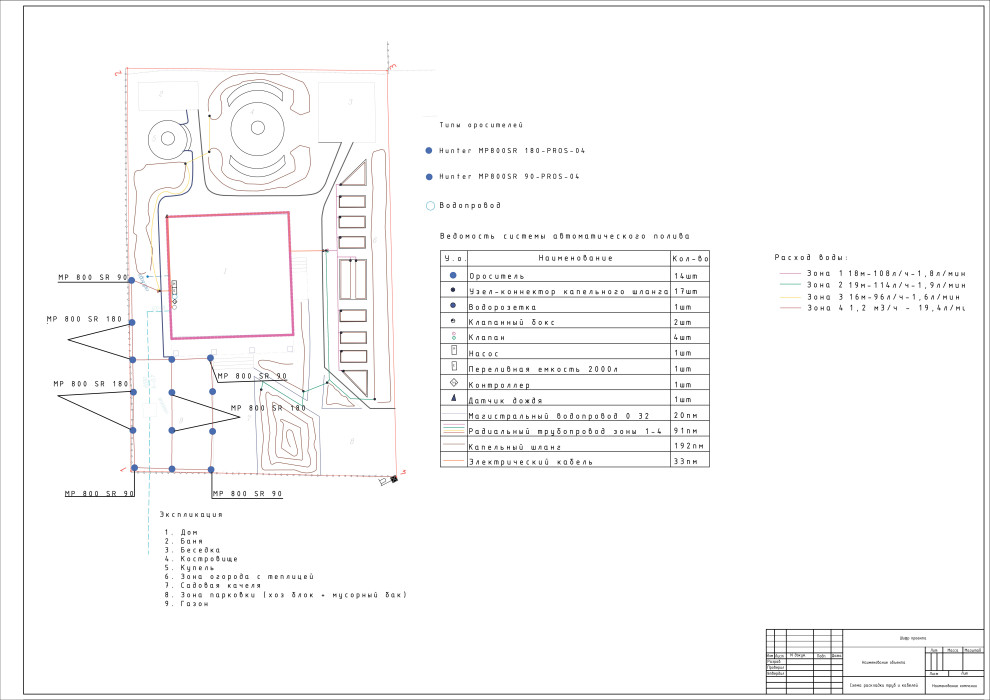Click the Водорозетка symbol in legend table
This screenshot has height=700, width=990.
click(x=453, y=306)
